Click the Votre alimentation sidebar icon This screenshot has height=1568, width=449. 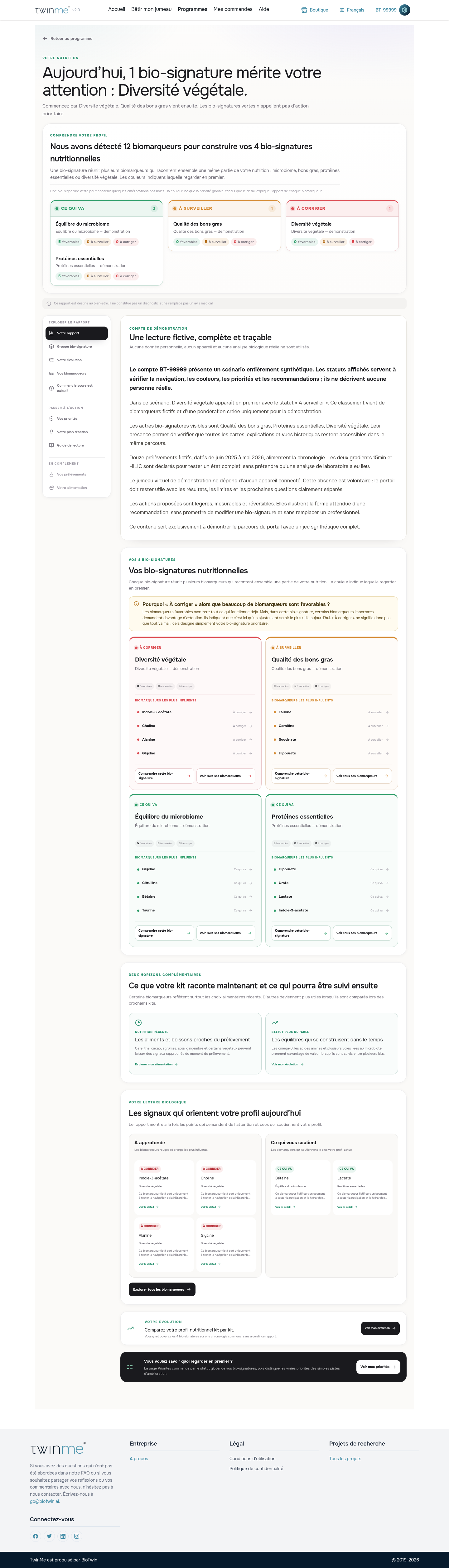pyautogui.click(x=51, y=488)
